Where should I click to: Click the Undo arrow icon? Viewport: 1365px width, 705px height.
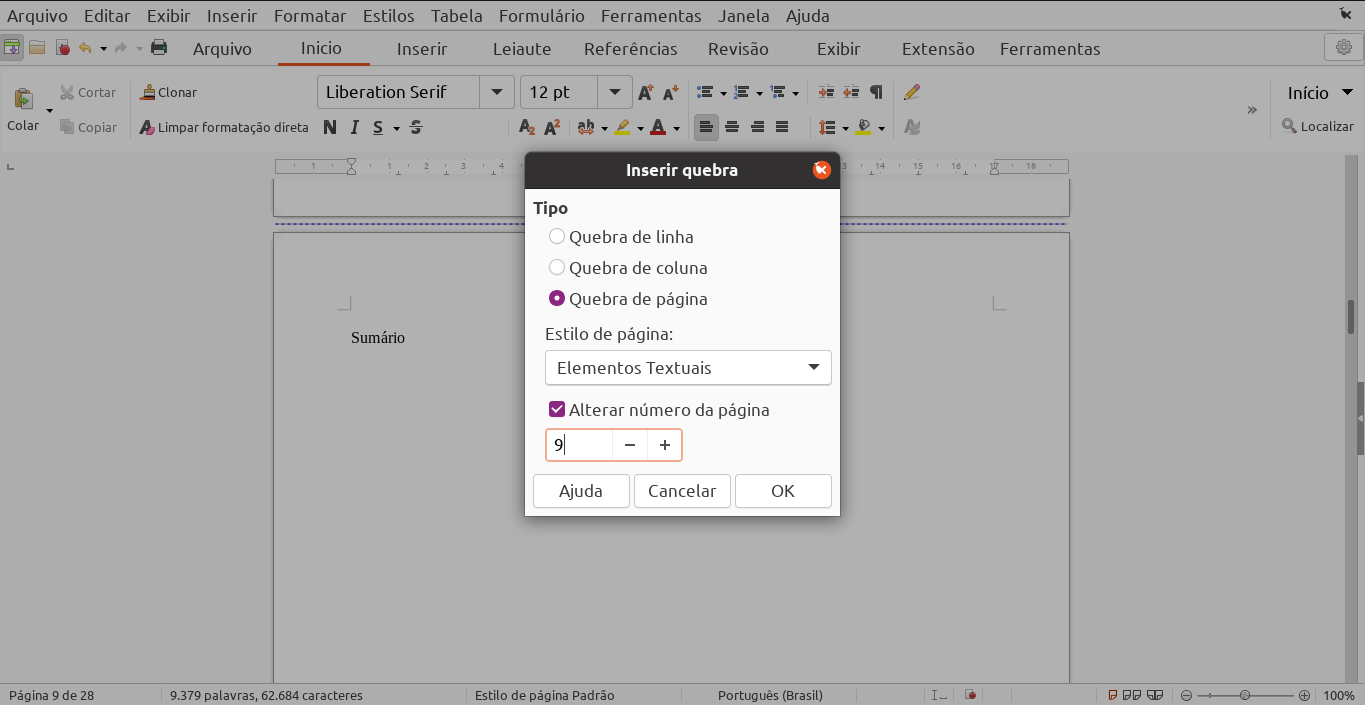(85, 47)
